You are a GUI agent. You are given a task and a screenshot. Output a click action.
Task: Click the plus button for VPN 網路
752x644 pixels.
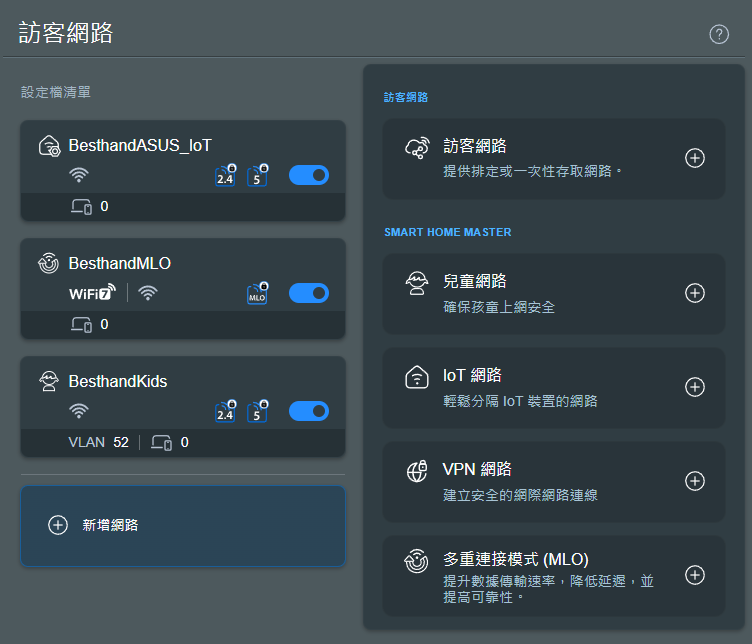click(x=694, y=481)
